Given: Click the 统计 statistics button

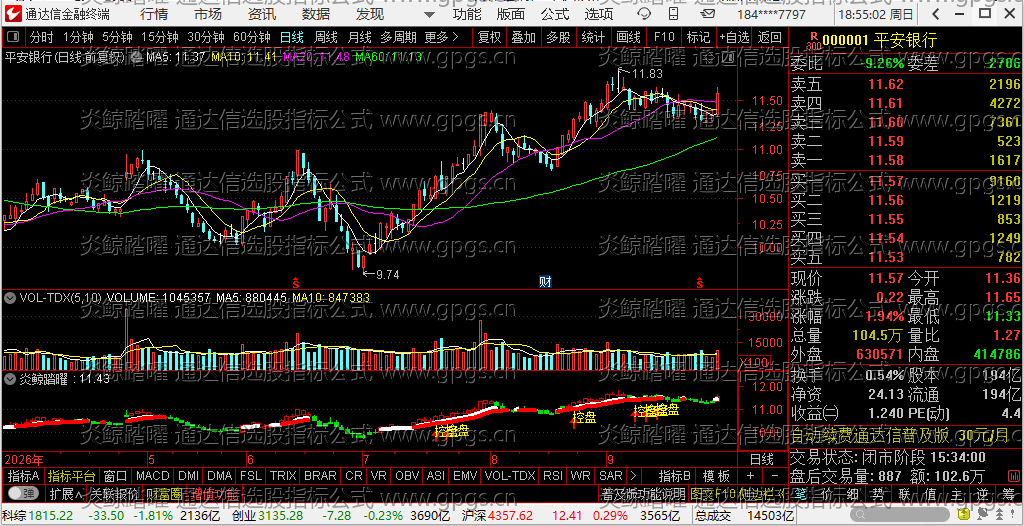Looking at the screenshot, I should pos(593,37).
